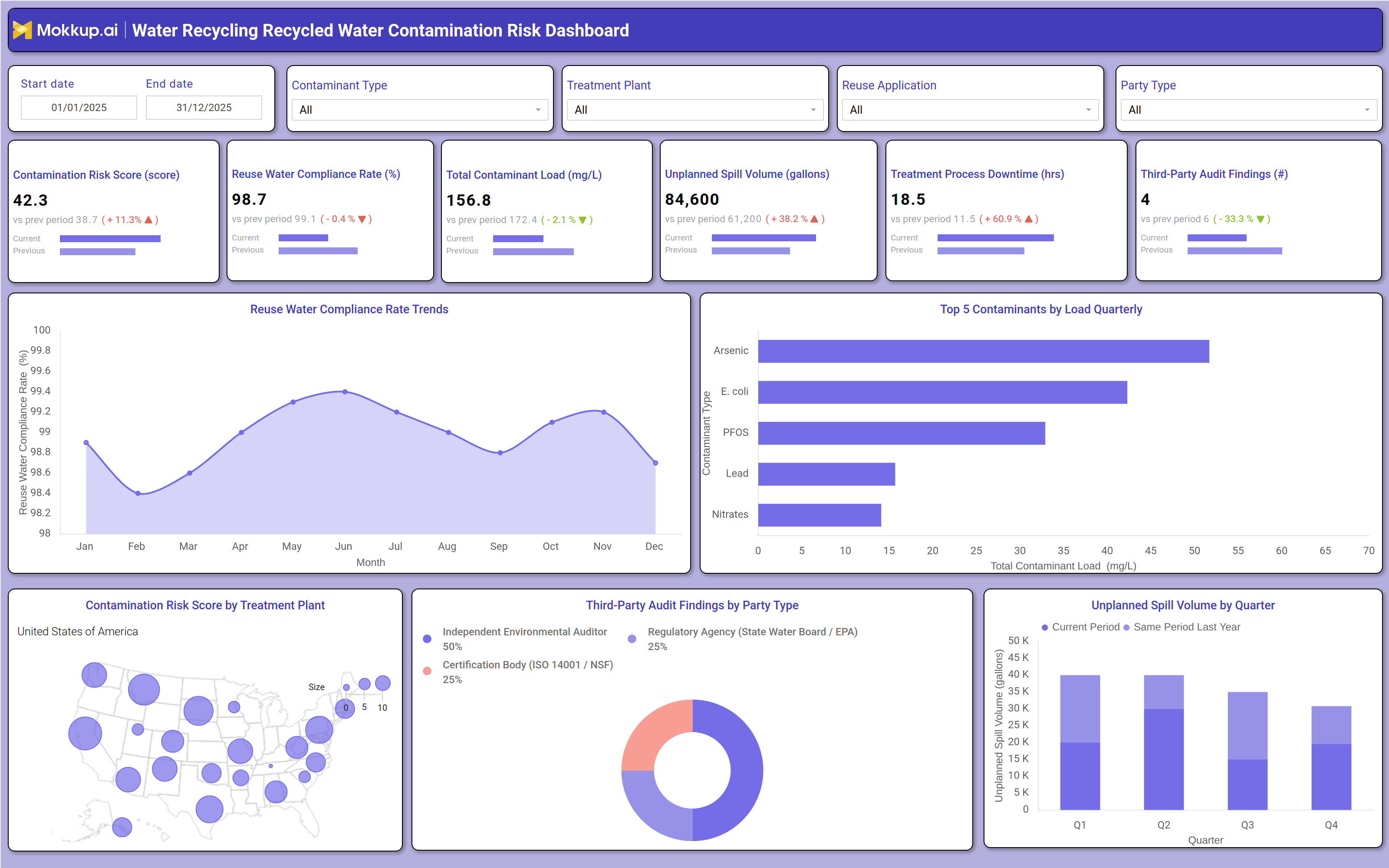The height and width of the screenshot is (868, 1389).
Task: Select the Arsenic bar
Action: click(983, 352)
